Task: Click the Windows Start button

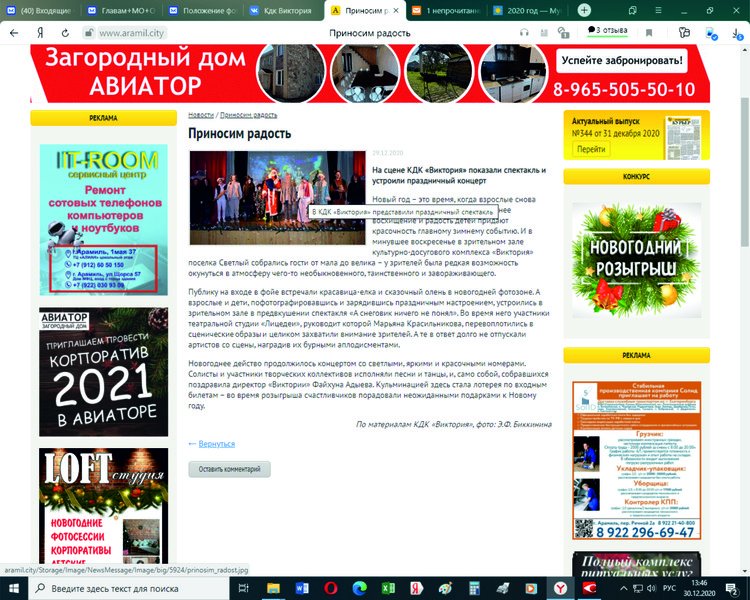Action: 13,587
